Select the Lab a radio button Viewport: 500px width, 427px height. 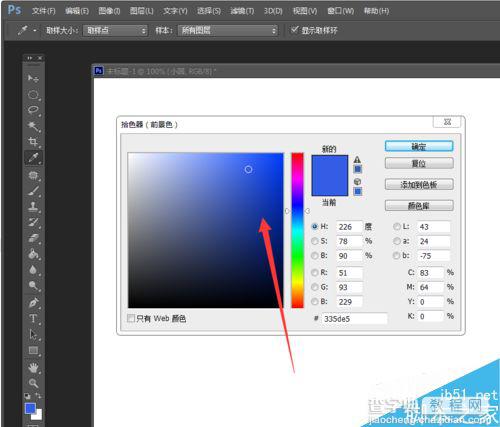397,241
